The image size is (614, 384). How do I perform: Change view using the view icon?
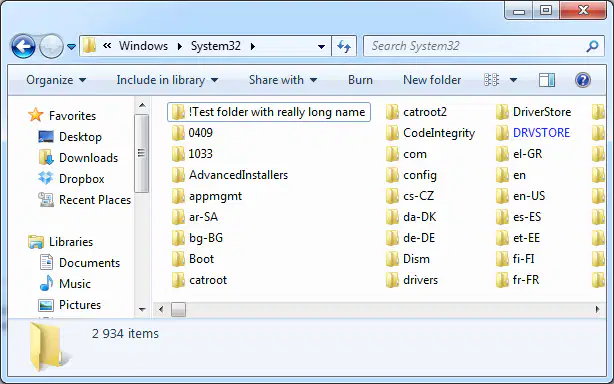point(491,80)
